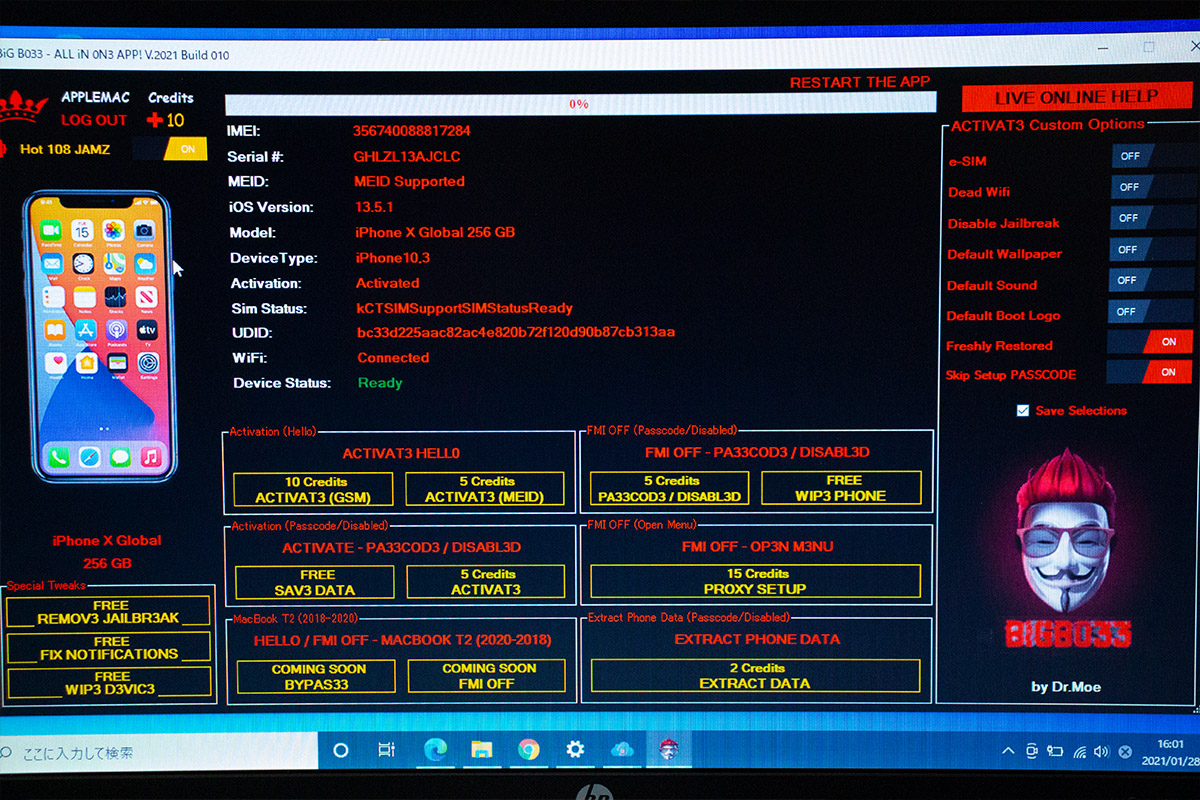The image size is (1200, 800).
Task: Click the green Ready device status
Action: point(380,383)
